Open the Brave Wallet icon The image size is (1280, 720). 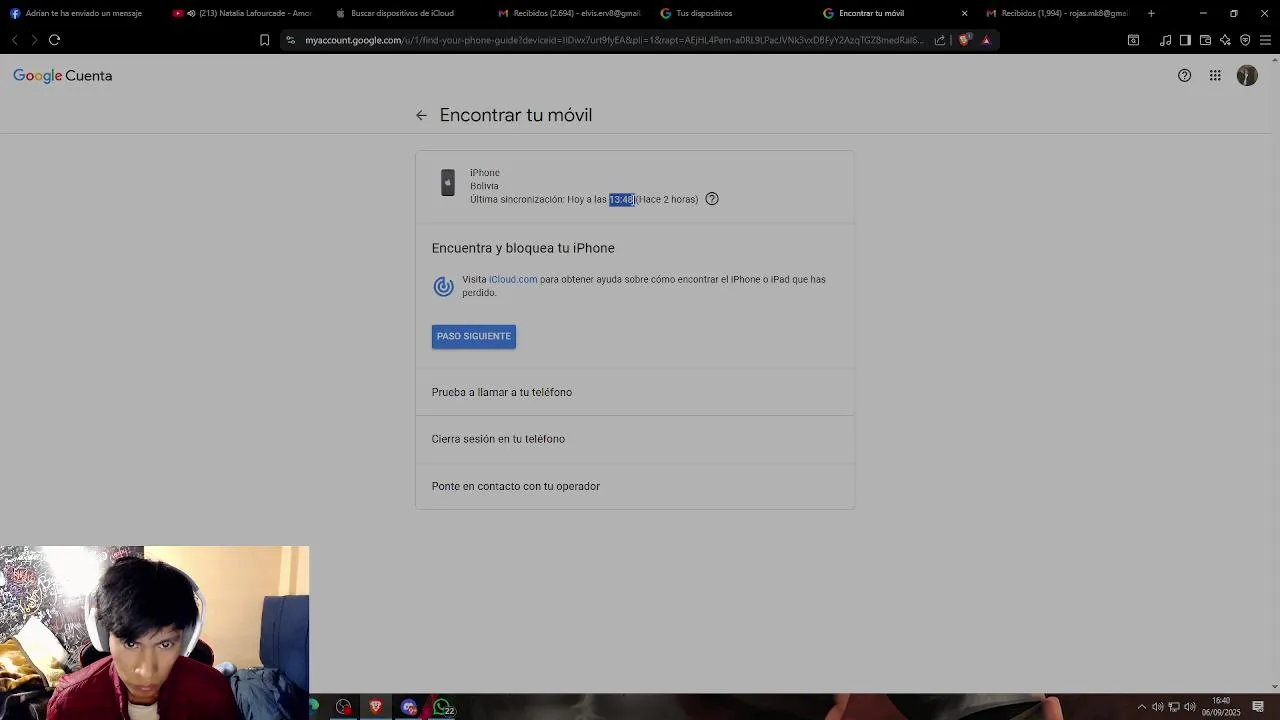point(1205,40)
